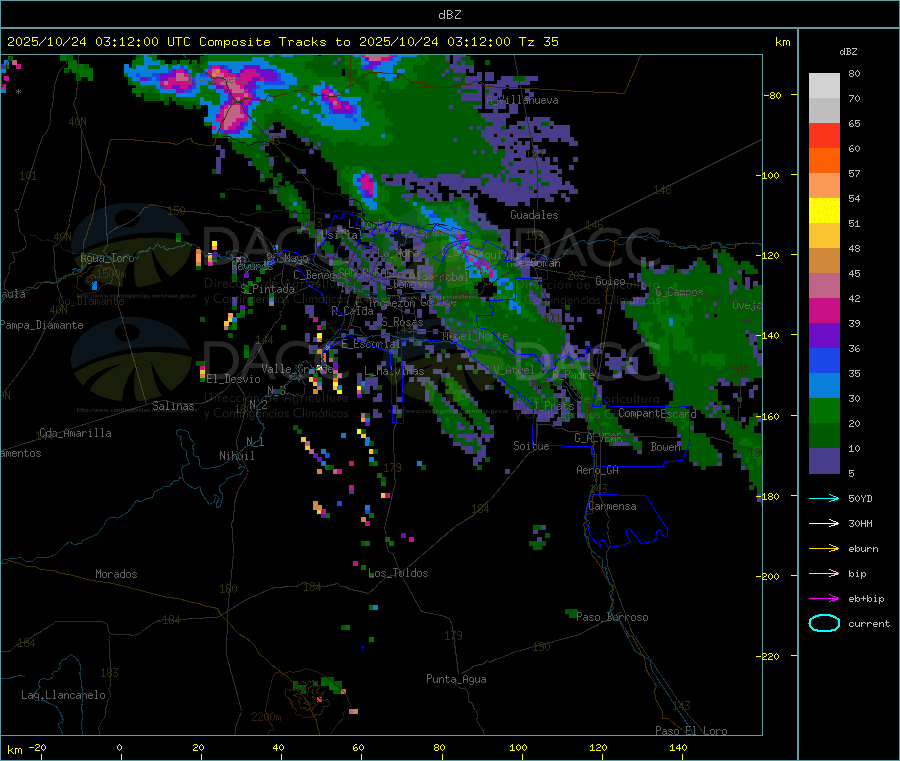
Task: Click the cyan 50YD arrow in the legend
Action: [x=824, y=498]
